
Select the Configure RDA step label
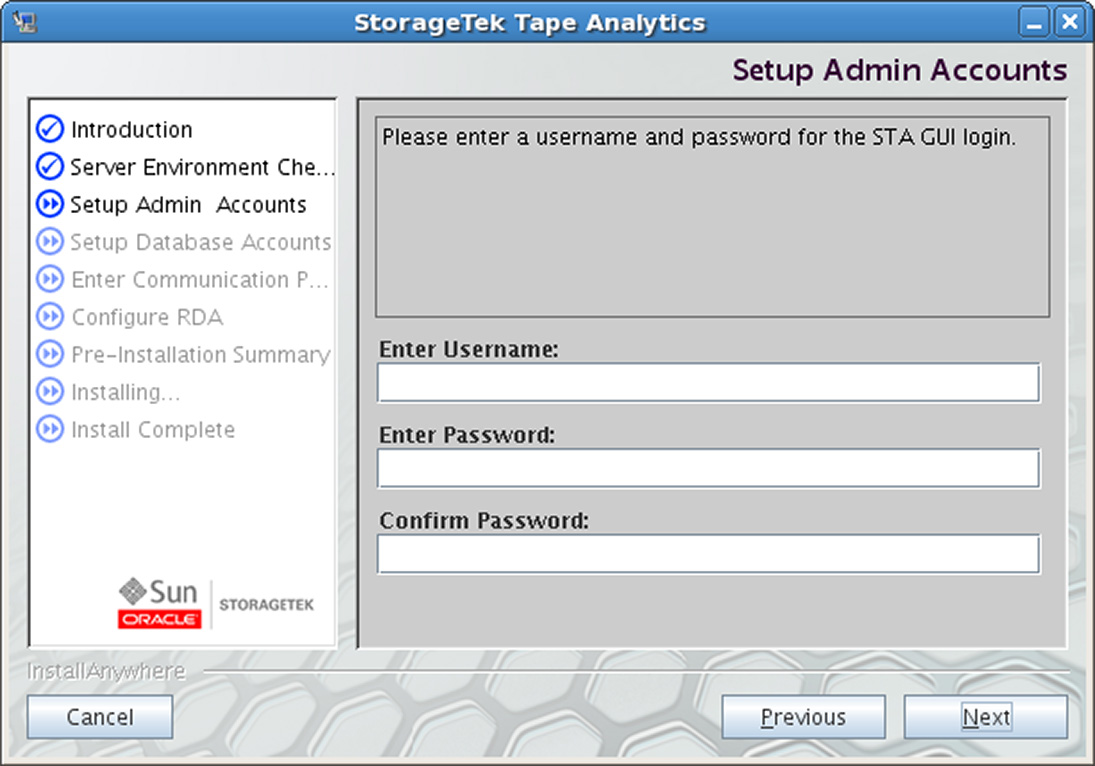click(147, 318)
